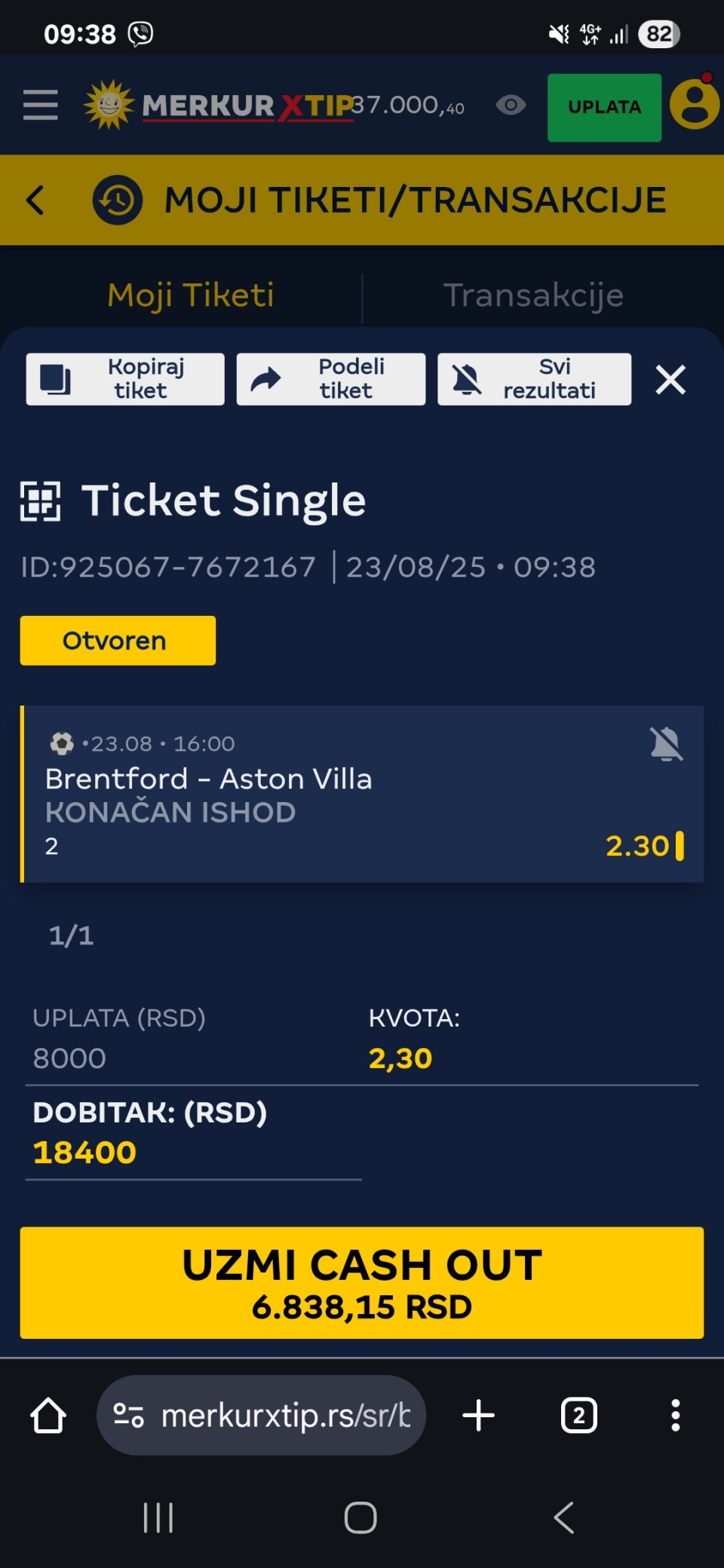Go back using the yellow header chevron
This screenshot has height=1568, width=724.
point(35,201)
